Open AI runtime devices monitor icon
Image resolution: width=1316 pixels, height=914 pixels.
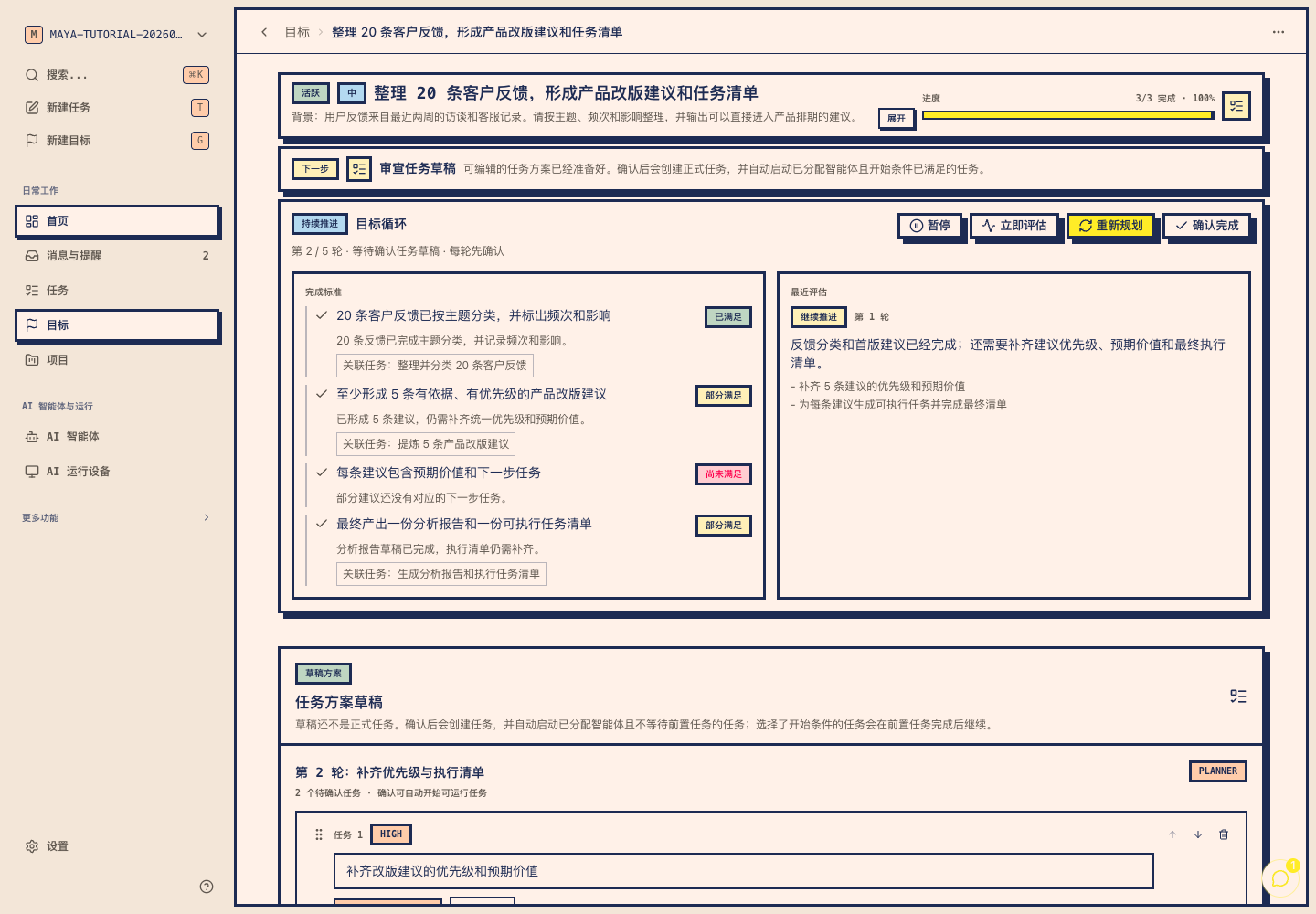pyautogui.click(x=32, y=472)
